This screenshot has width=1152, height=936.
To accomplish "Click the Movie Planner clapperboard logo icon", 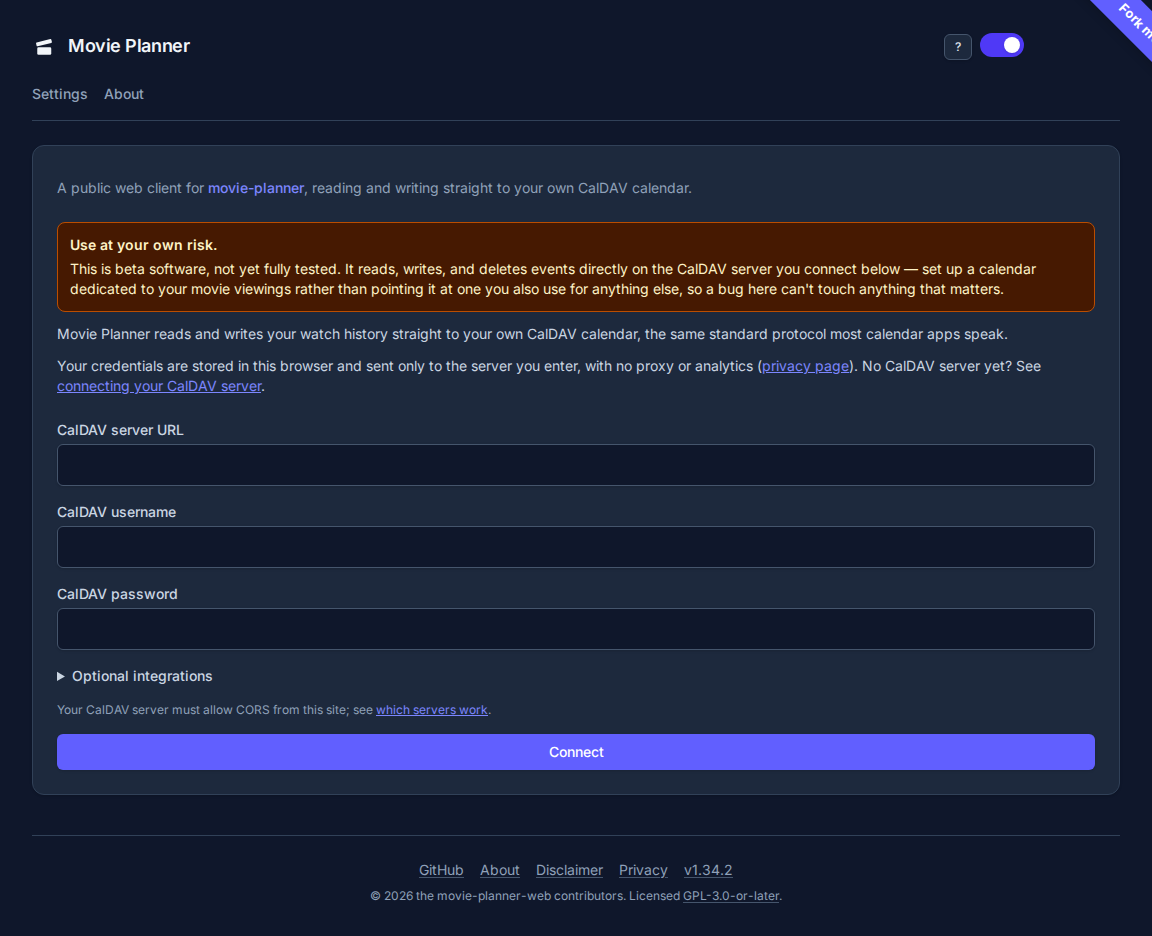I will click(44, 47).
